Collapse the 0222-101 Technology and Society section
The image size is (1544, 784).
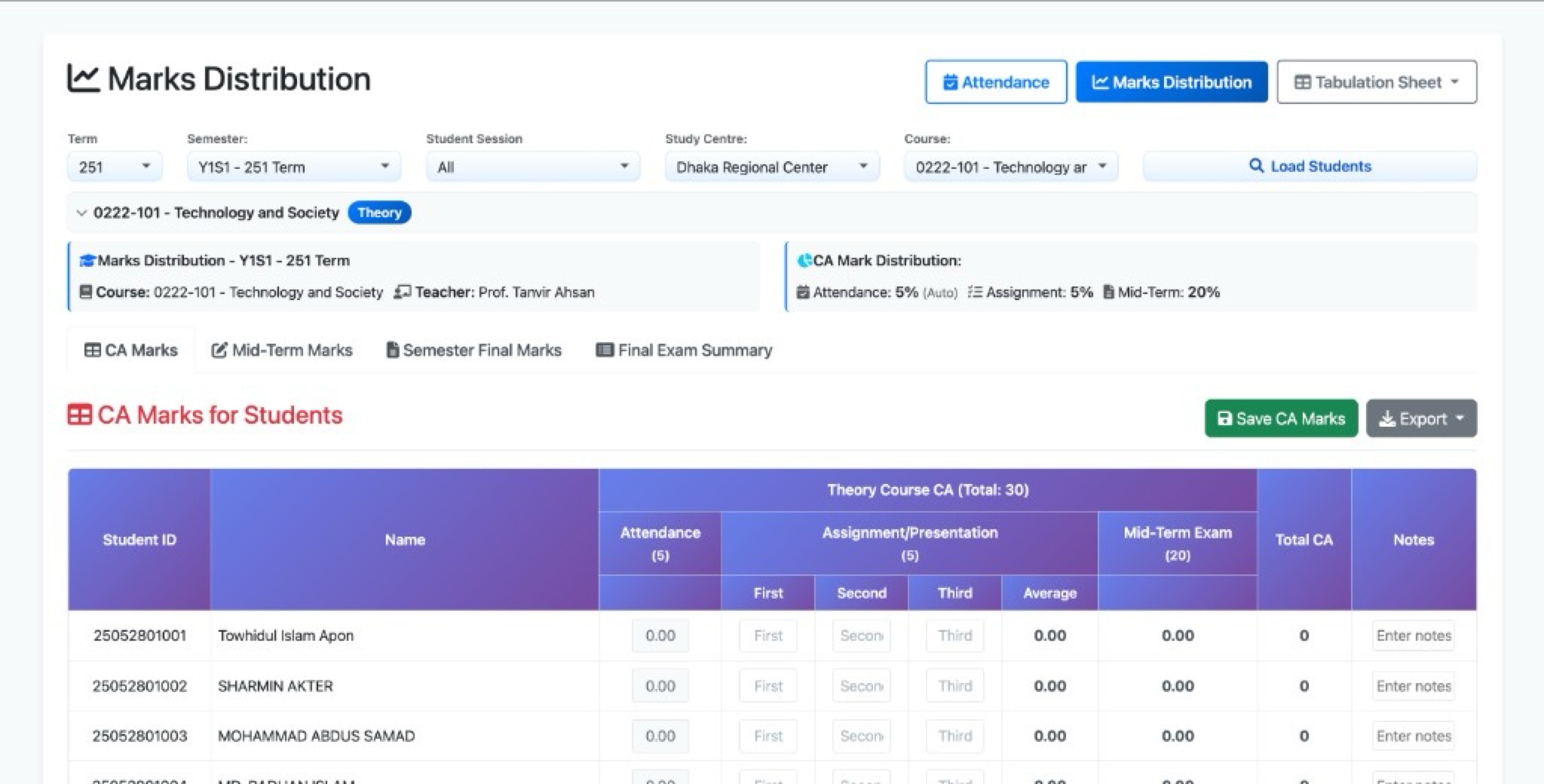(81, 213)
